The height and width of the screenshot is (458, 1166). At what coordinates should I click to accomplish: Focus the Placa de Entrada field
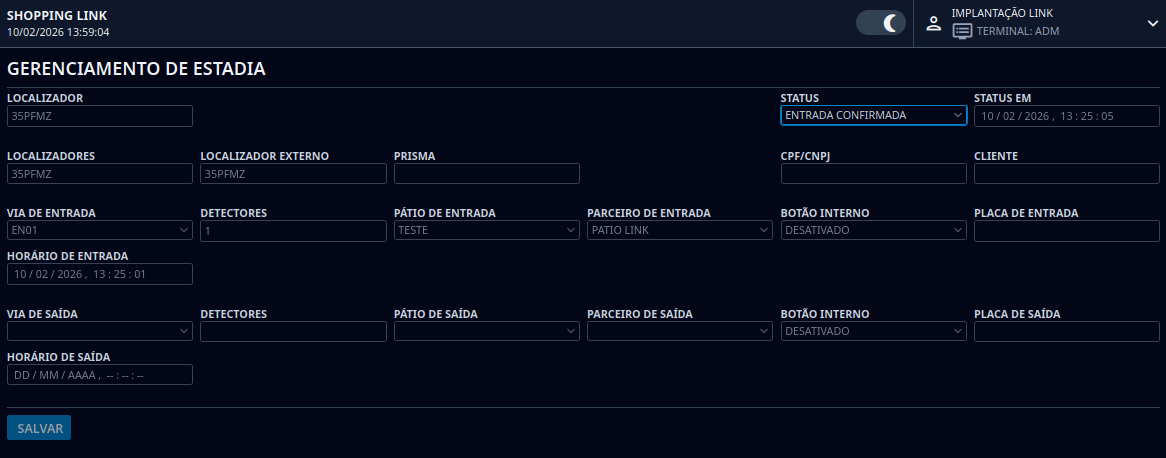[x=1066, y=231]
